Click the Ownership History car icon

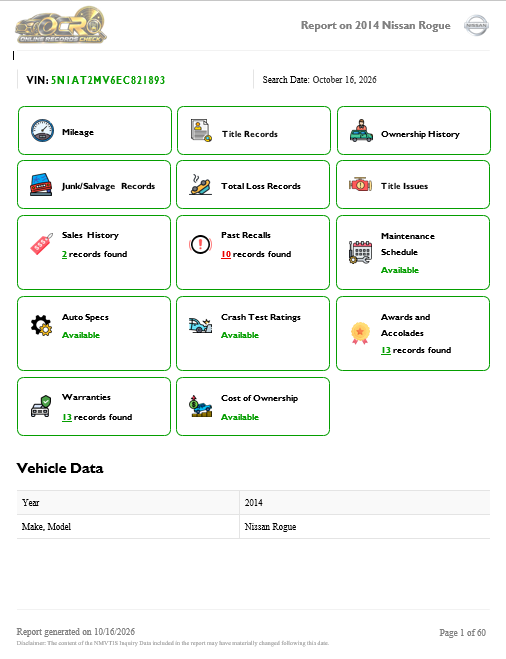pyautogui.click(x=361, y=130)
